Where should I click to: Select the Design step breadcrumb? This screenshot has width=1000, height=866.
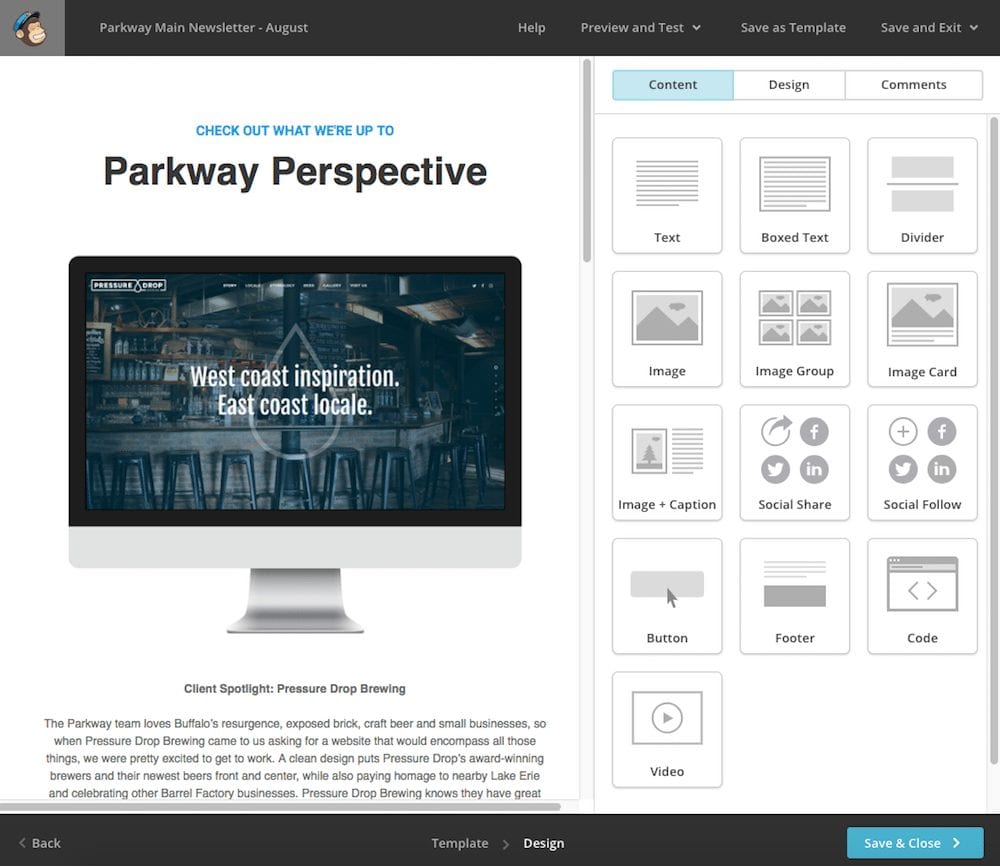click(x=543, y=843)
